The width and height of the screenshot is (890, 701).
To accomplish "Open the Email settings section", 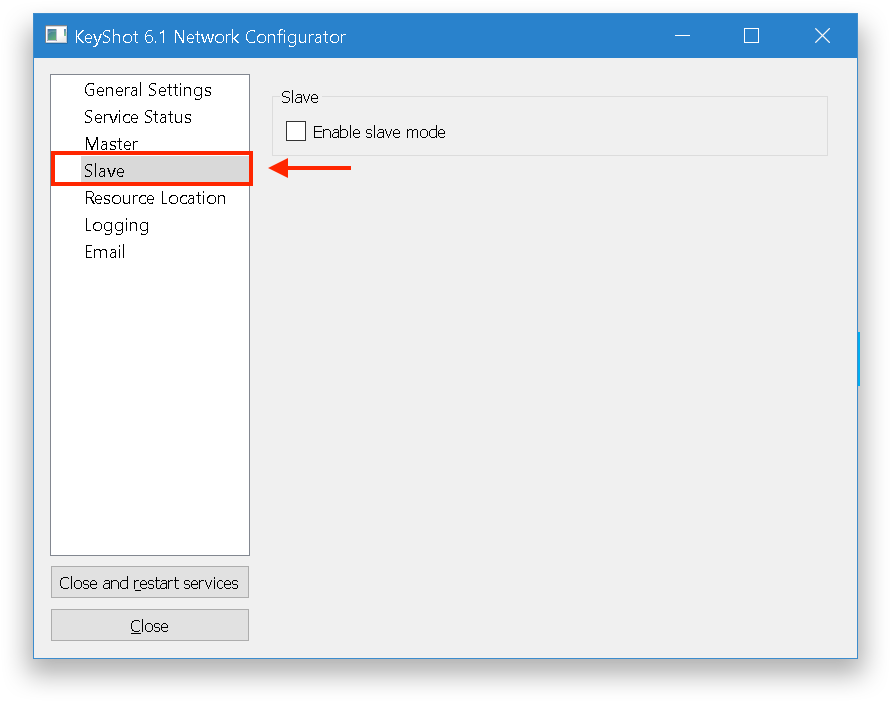I will click(105, 252).
